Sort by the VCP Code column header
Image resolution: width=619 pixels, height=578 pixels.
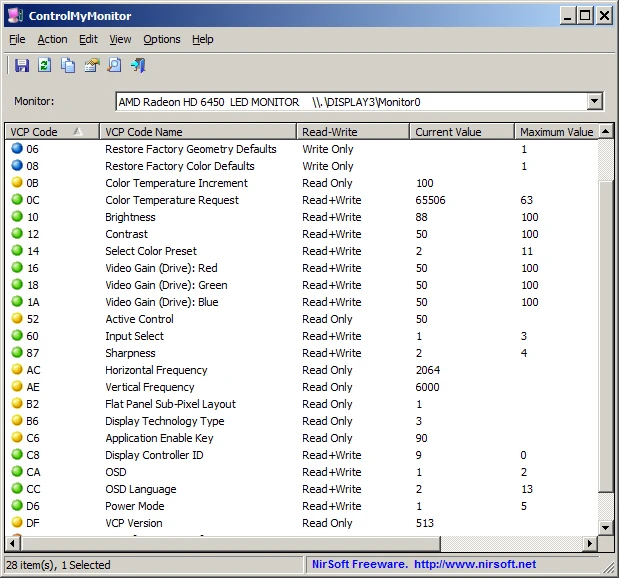pos(52,131)
